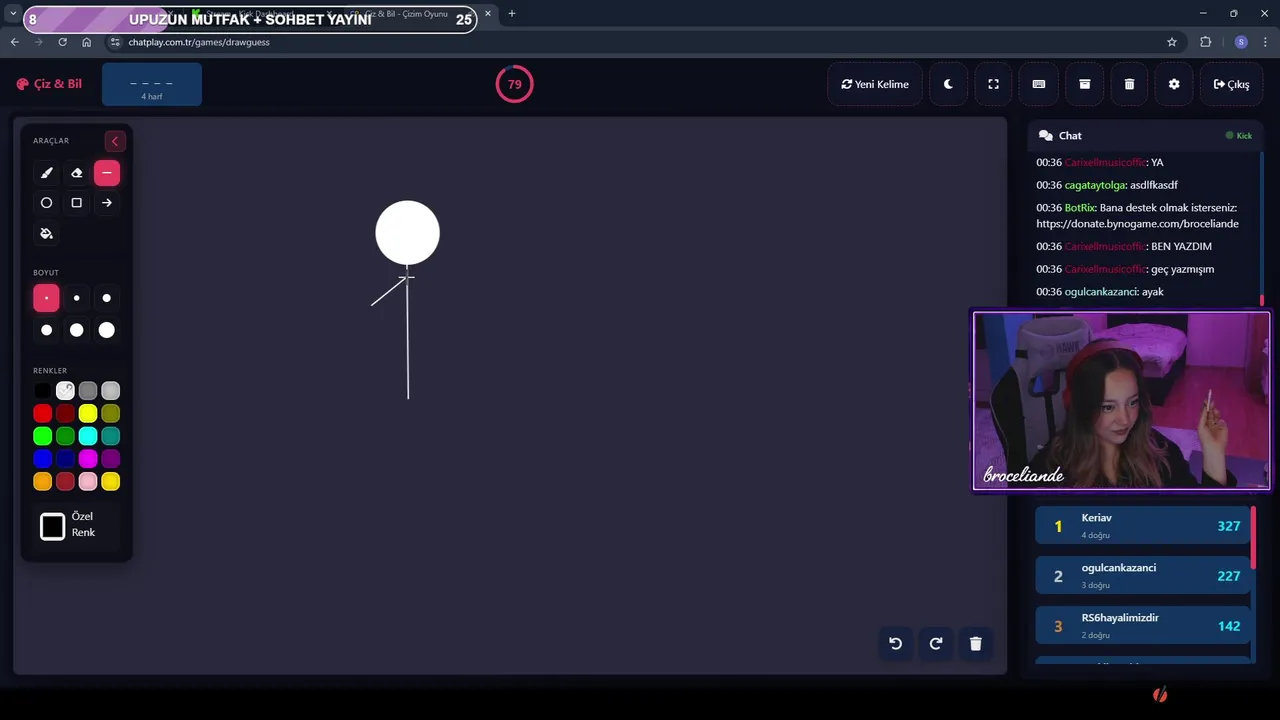Pick the bright blue color swatch

42,459
